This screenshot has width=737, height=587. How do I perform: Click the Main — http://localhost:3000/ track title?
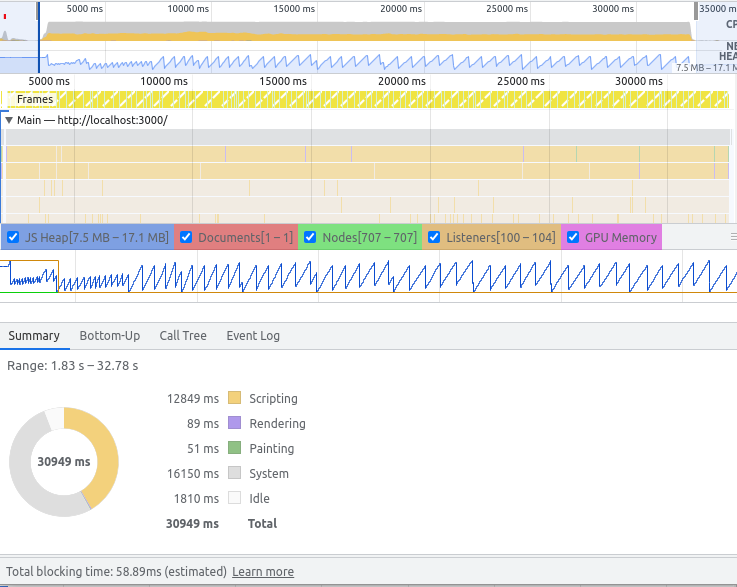[x=92, y=120]
